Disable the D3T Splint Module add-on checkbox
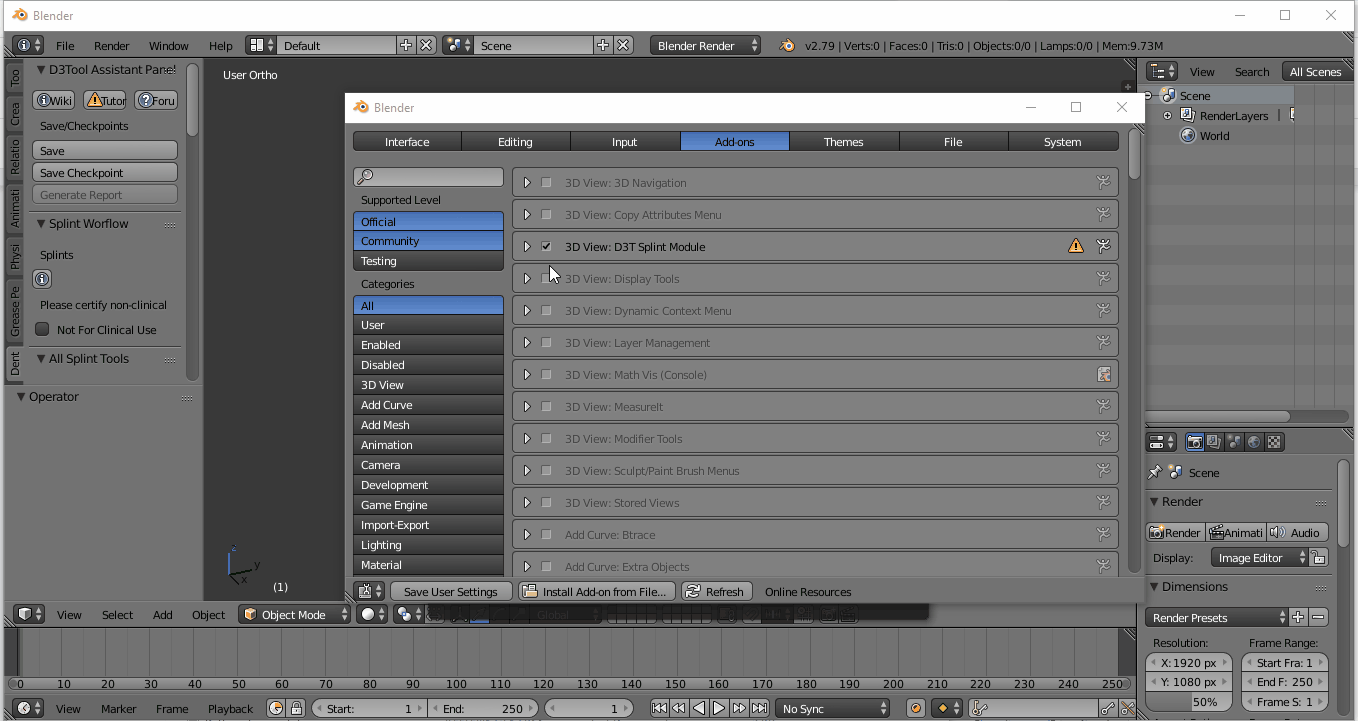This screenshot has width=1358, height=721. click(x=546, y=246)
